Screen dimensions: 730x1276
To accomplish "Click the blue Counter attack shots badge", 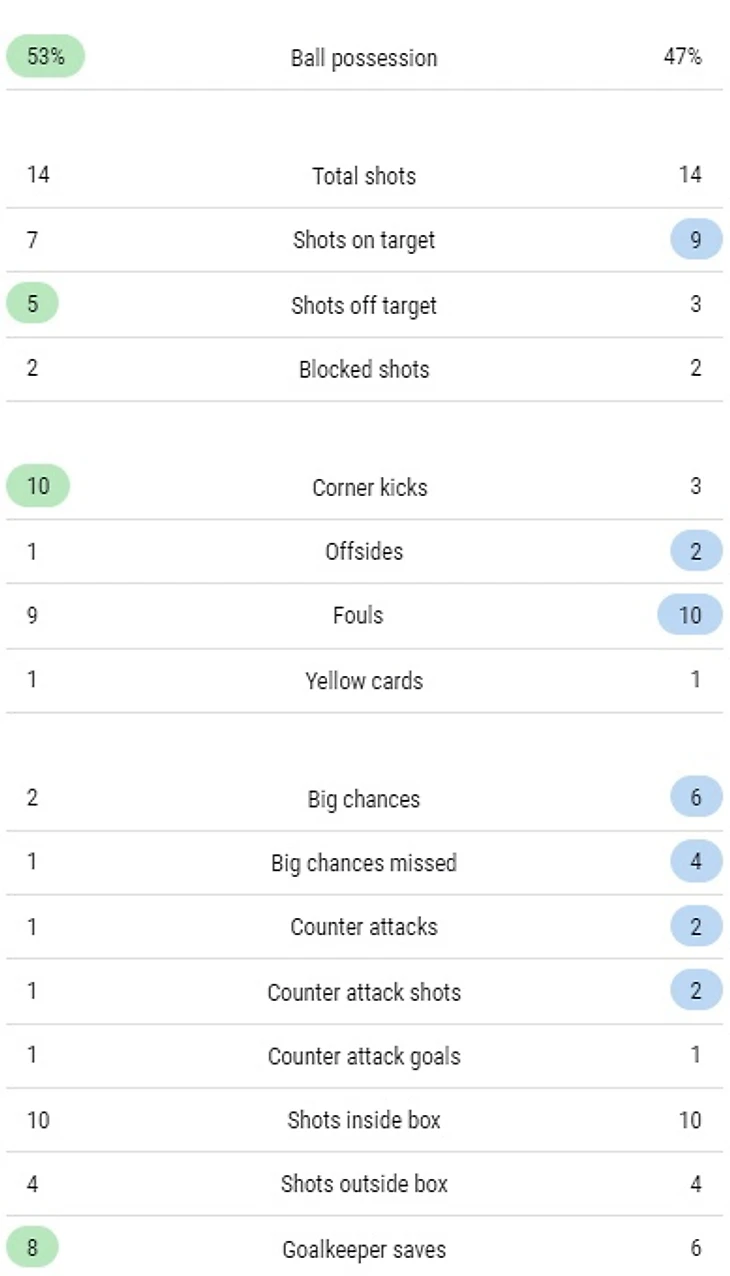I will coord(696,991).
